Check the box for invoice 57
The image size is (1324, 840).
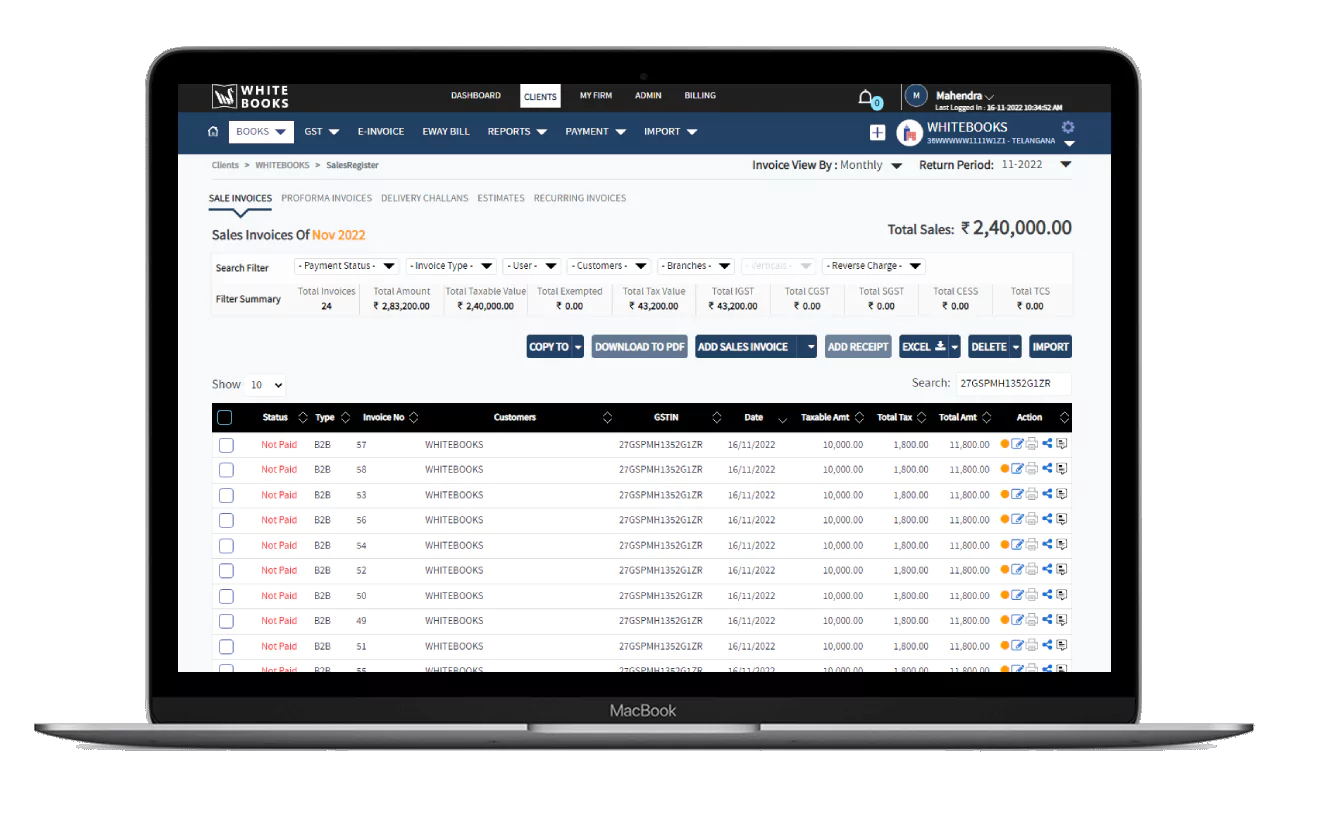(226, 445)
